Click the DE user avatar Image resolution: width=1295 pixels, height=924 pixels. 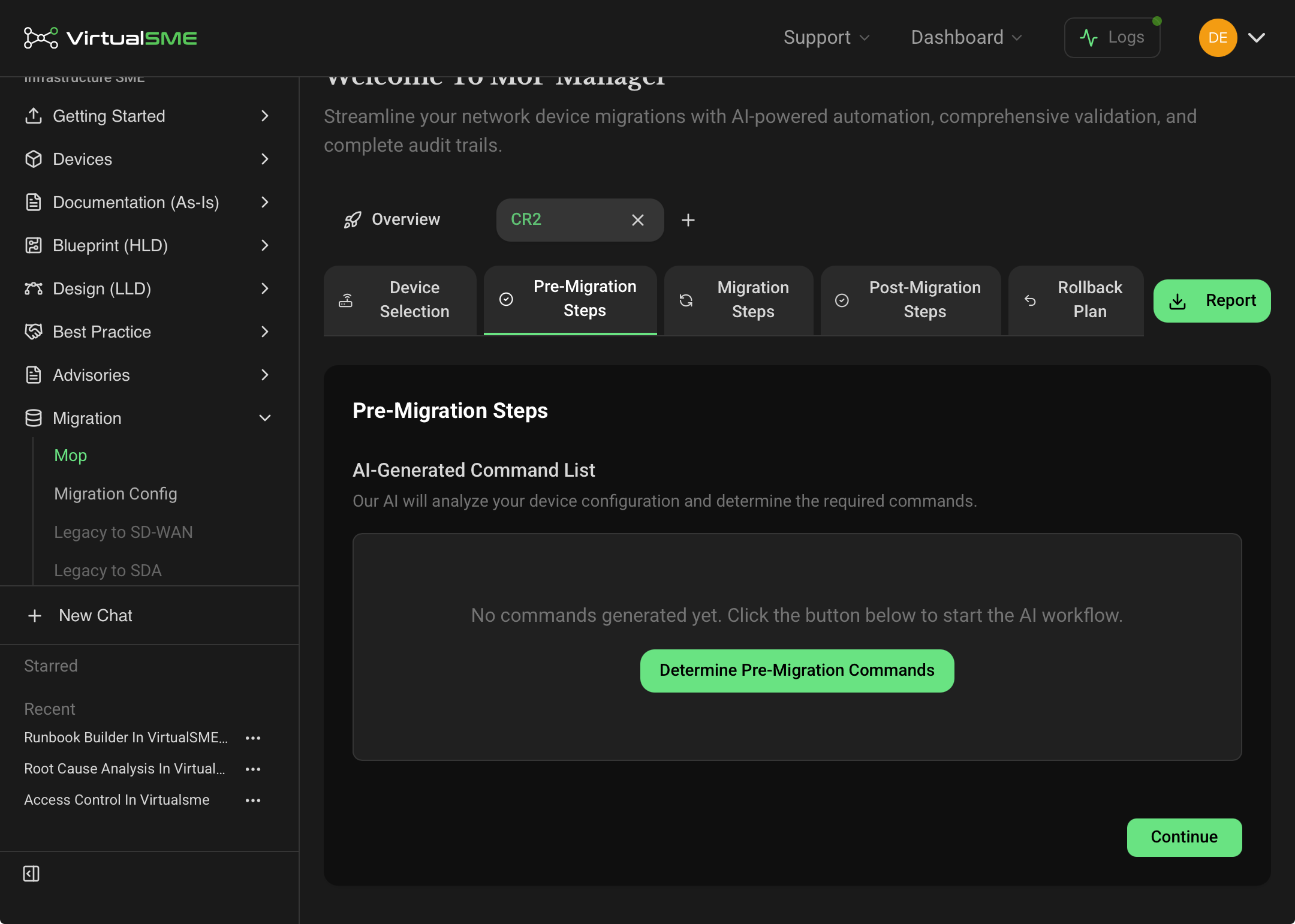1218,38
